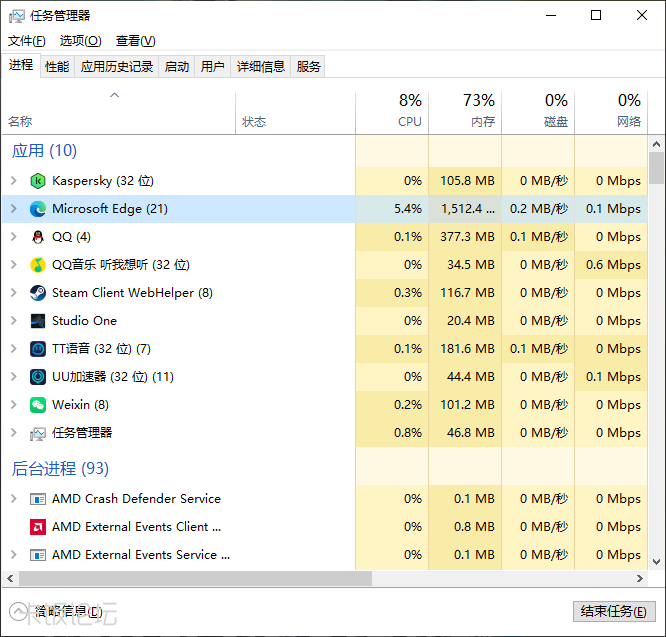Screen dimensions: 666x637
Task: Sort processes by 内存 column
Action: pos(465,113)
